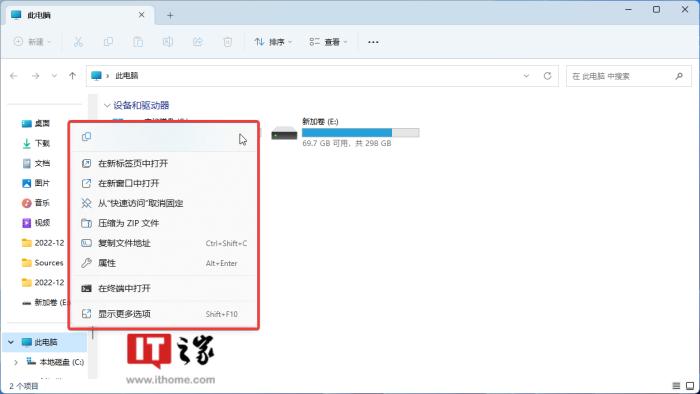Collapse the 设备和驱动器 group
The width and height of the screenshot is (700, 394).
click(107, 105)
